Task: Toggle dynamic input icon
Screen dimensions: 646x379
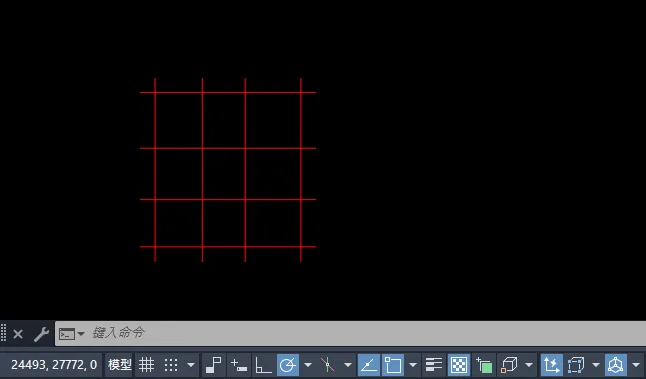Action: click(239, 365)
